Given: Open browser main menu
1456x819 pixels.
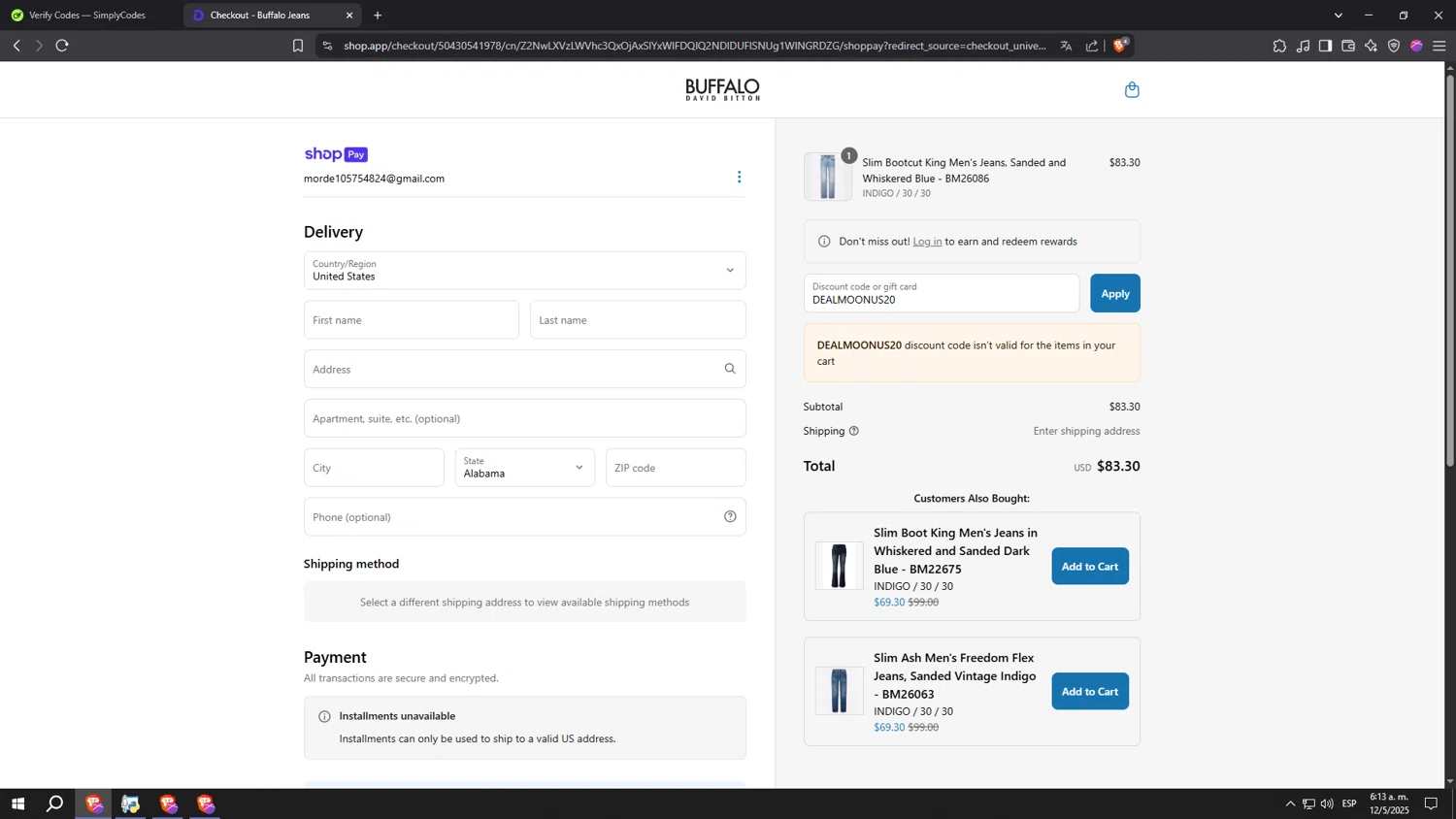Looking at the screenshot, I should [1439, 46].
